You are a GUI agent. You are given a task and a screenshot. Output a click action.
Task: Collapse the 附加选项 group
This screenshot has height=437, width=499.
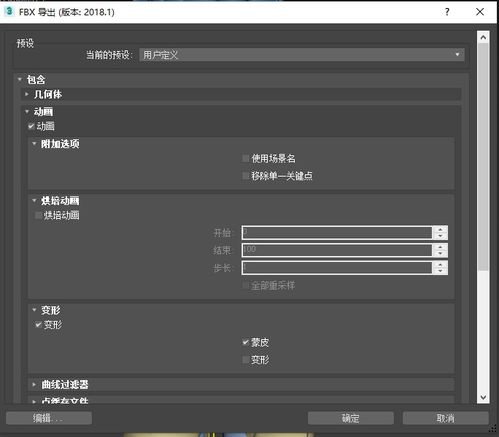coord(34,144)
